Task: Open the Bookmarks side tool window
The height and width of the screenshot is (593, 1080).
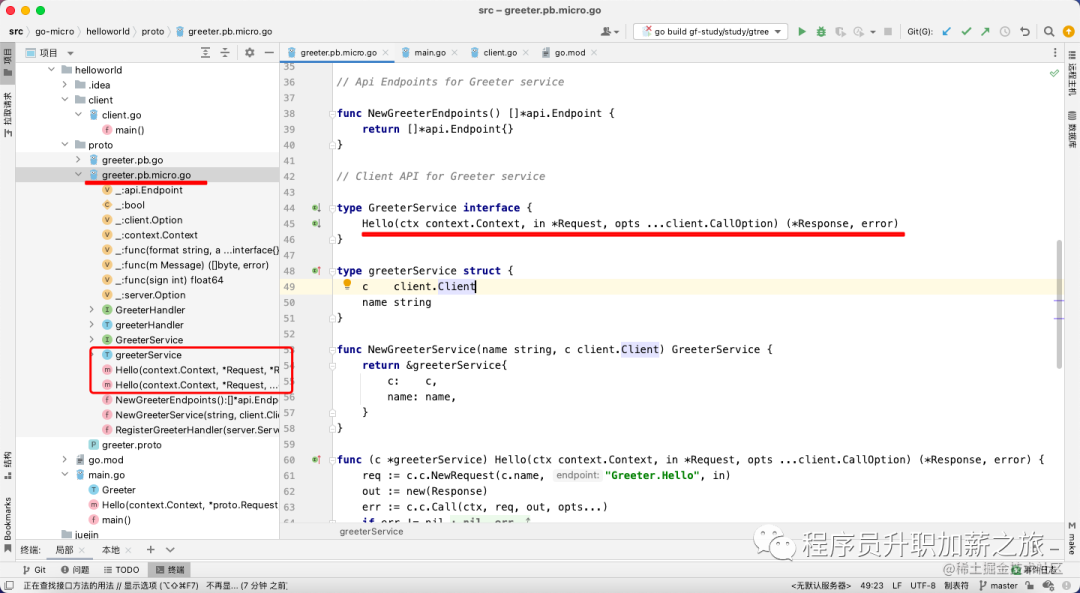Action: coord(8,523)
